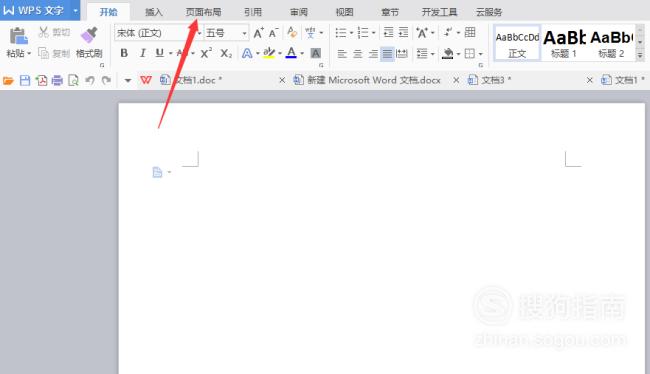Image resolution: width=650 pixels, height=374 pixels.
Task: Expand quick access toolbar customize arrow
Action: (x=128, y=80)
